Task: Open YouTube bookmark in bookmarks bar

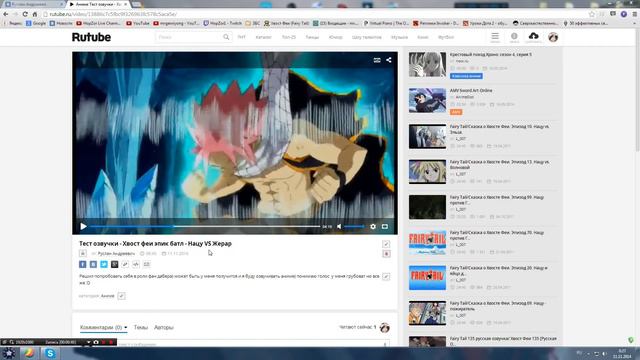Action: pos(138,23)
